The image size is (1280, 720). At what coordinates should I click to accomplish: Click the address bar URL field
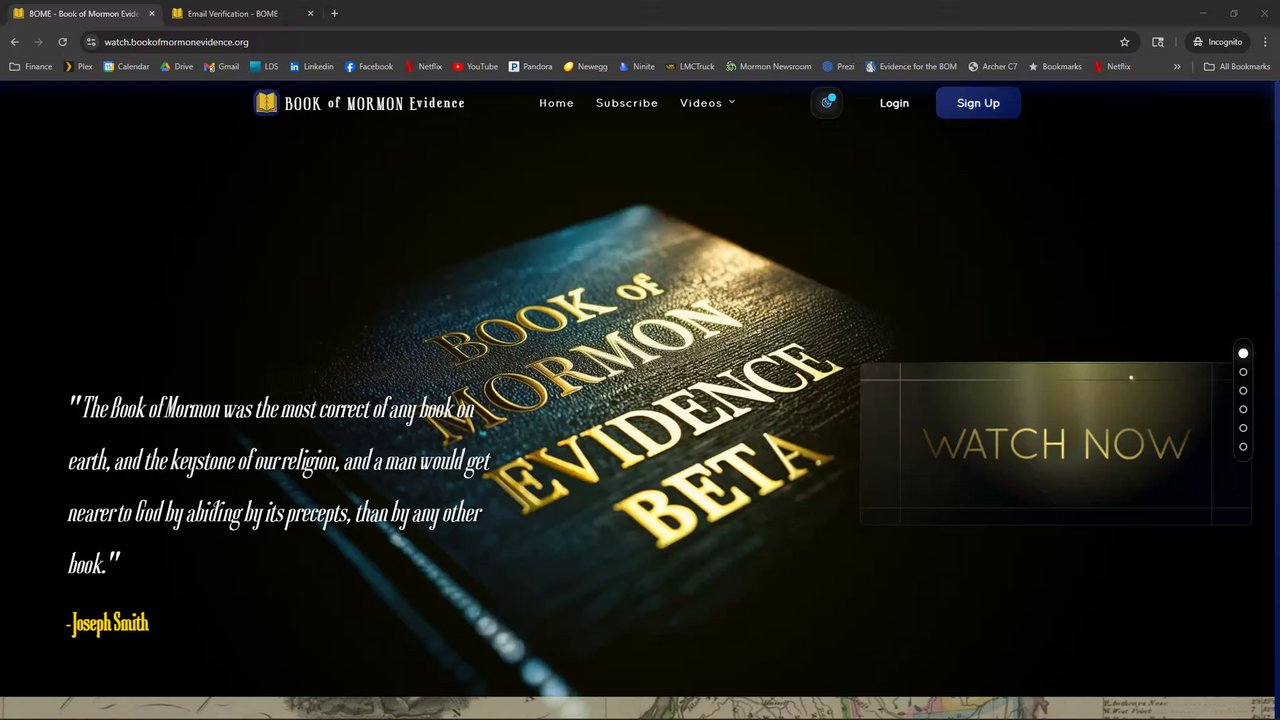tap(607, 42)
